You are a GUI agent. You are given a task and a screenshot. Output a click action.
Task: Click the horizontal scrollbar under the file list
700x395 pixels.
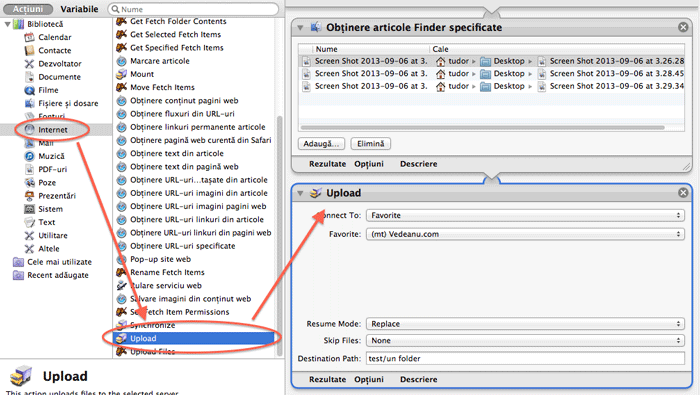[483, 128]
